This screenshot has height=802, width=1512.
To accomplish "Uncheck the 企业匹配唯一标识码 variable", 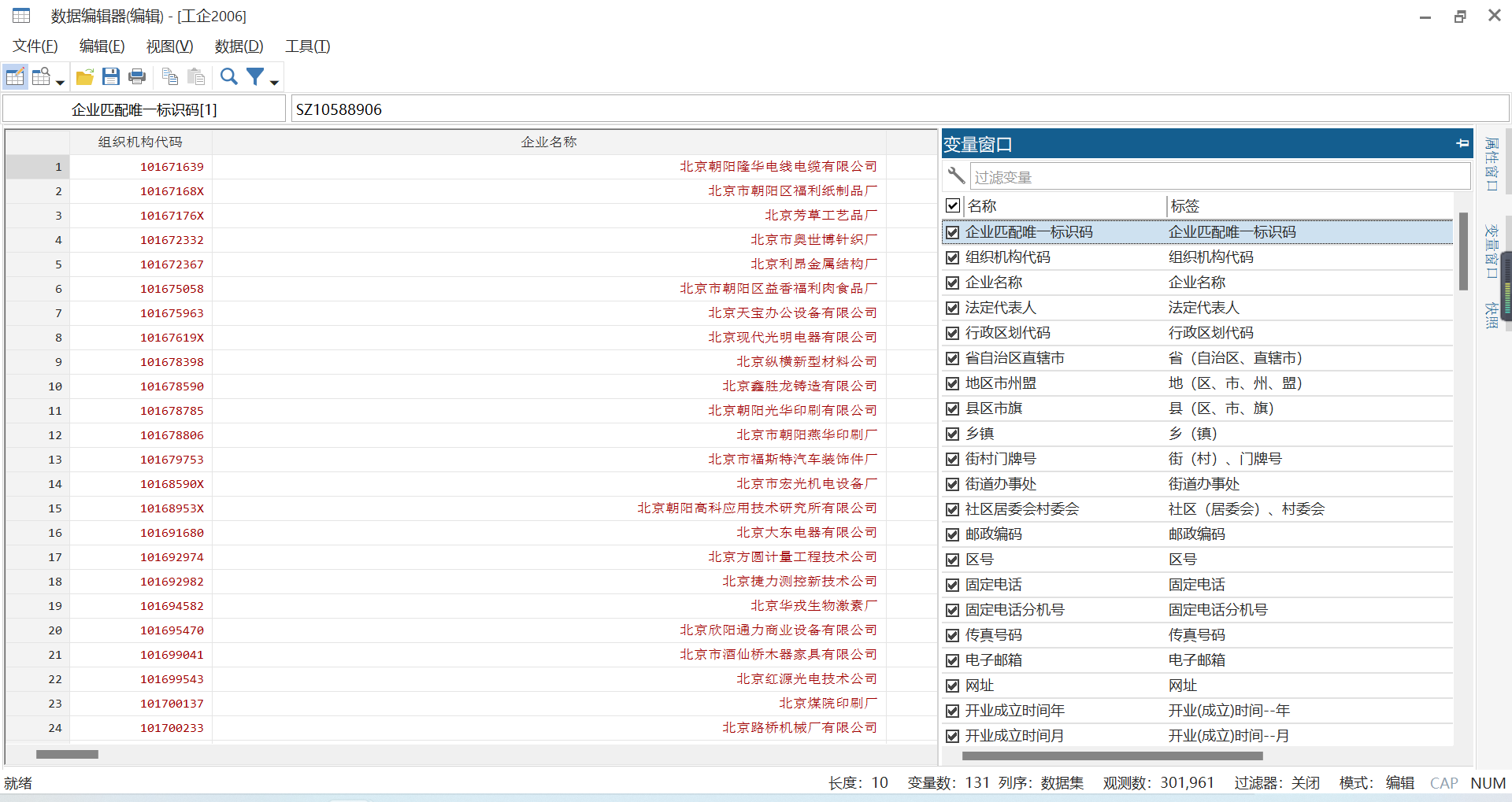I will (953, 232).
